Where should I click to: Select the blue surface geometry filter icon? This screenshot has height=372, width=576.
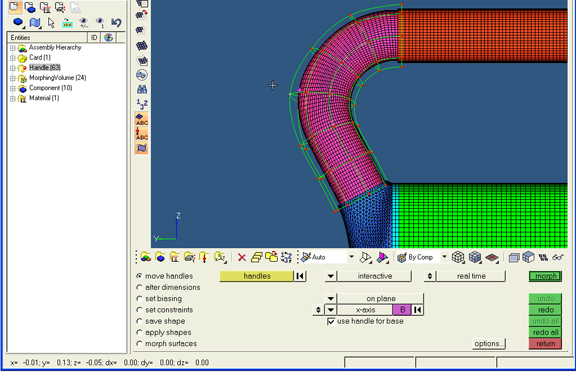point(35,23)
